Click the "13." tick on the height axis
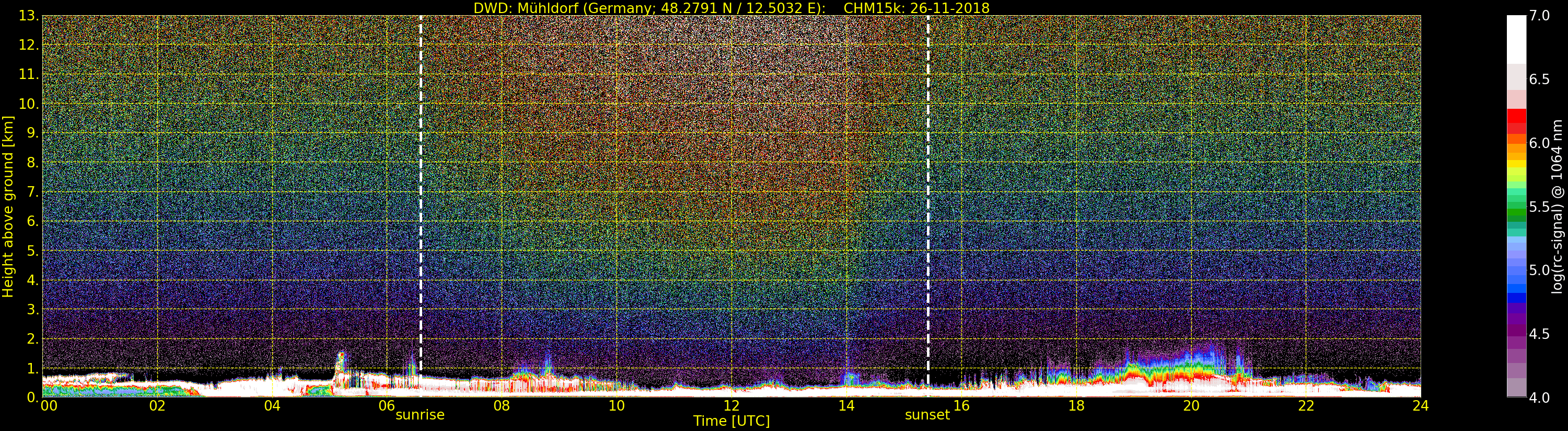 (29, 16)
